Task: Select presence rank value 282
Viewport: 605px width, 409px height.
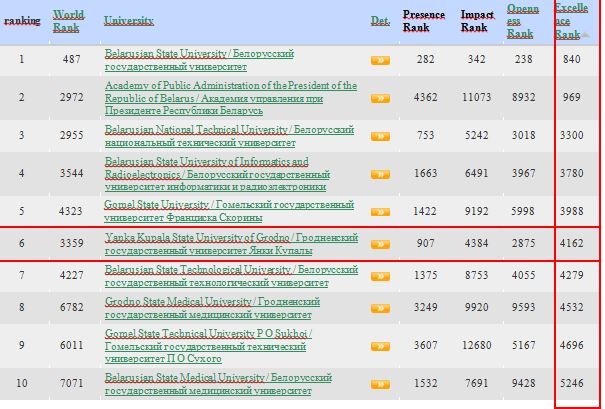Action: coord(426,59)
